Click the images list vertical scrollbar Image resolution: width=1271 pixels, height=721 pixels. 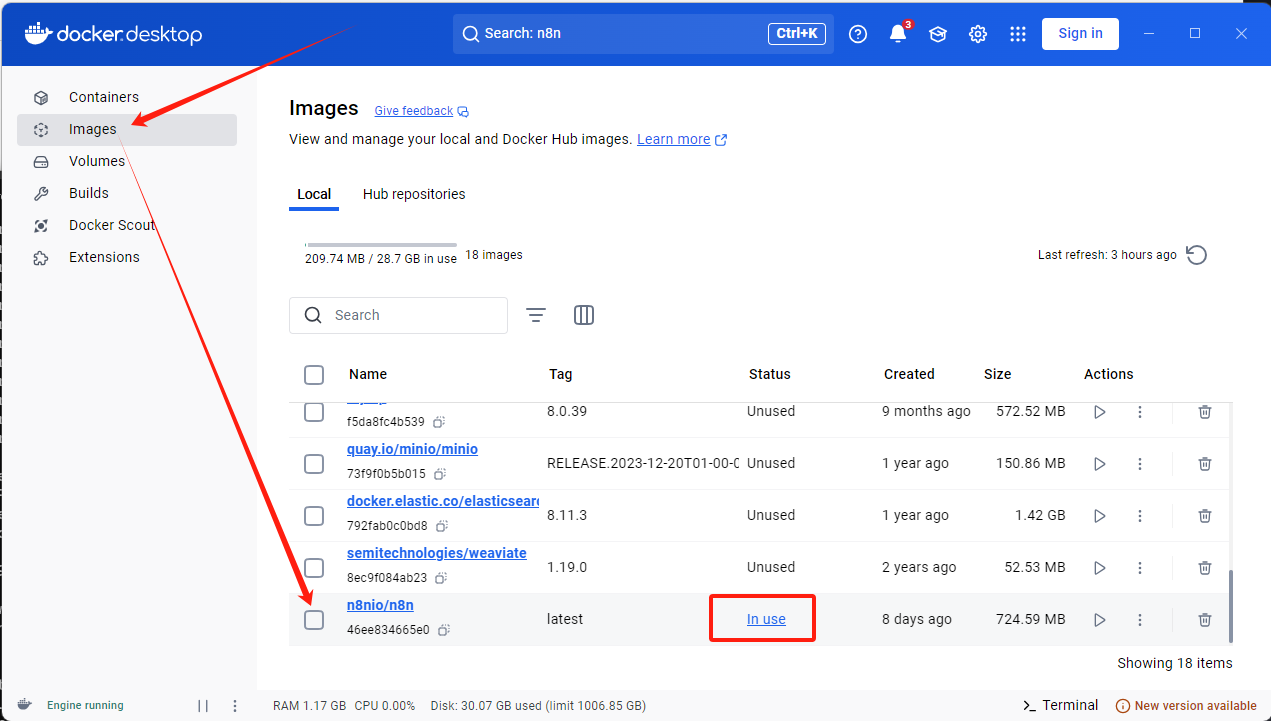[1230, 606]
